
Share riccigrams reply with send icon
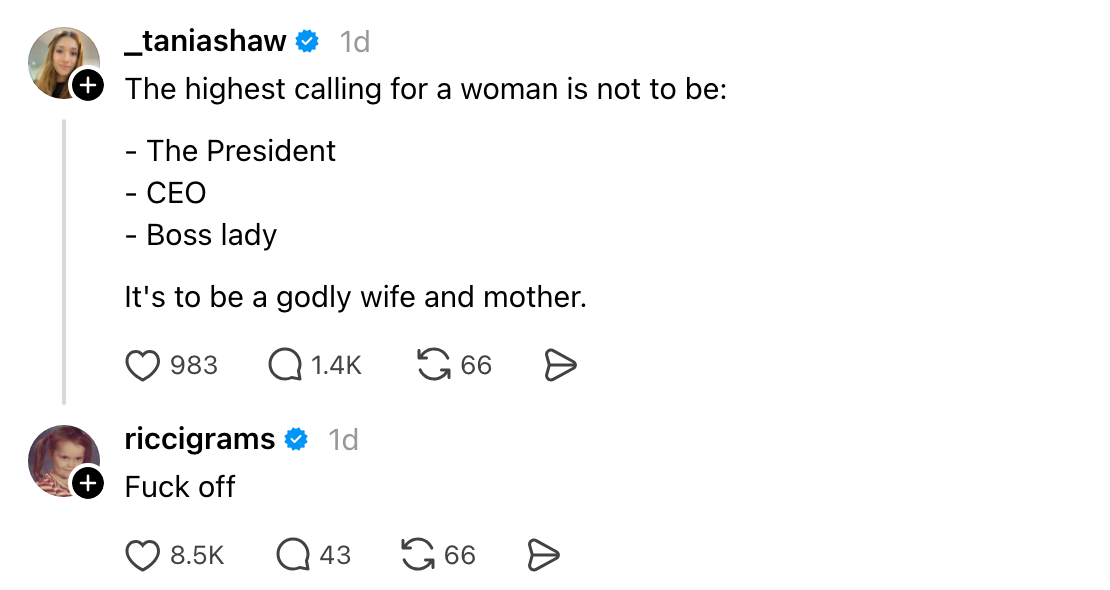(x=543, y=555)
